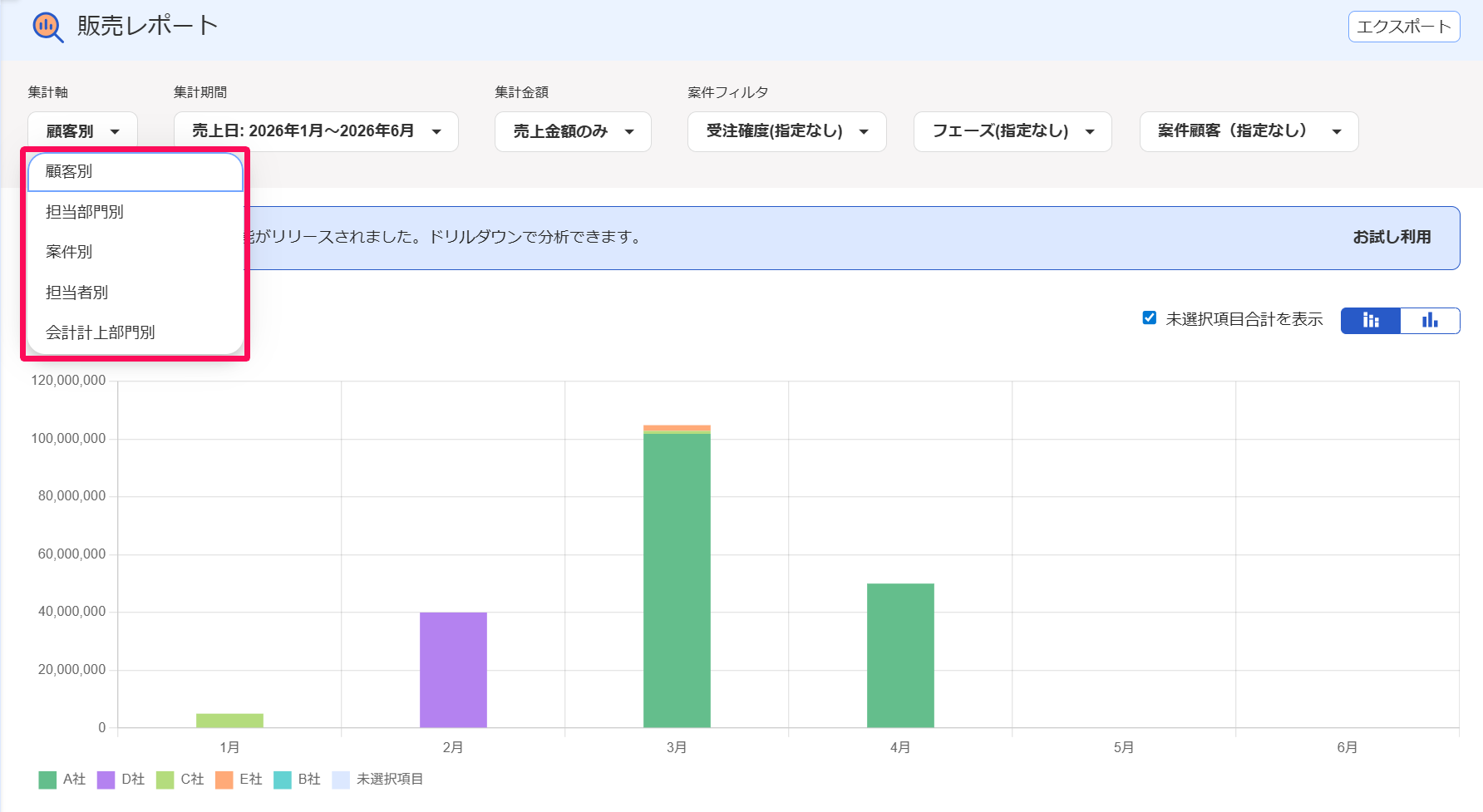Viewport: 1483px width, 812px height.
Task: Open the 顧客別 aggregation axis dropdown
Action: pyautogui.click(x=82, y=131)
